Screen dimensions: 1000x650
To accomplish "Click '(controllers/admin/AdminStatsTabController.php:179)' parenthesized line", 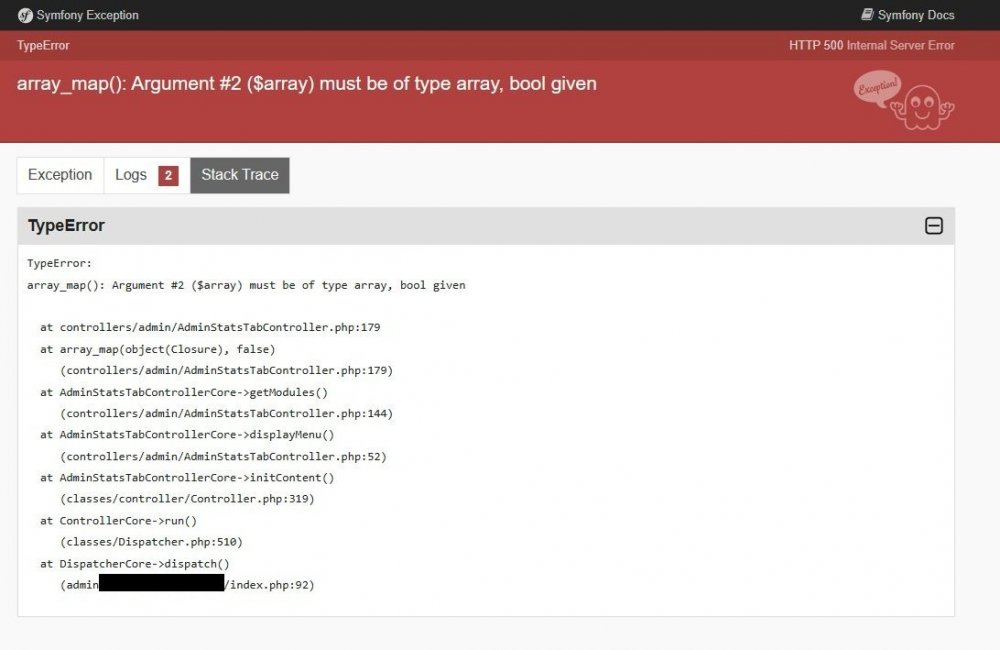I will coord(226,371).
